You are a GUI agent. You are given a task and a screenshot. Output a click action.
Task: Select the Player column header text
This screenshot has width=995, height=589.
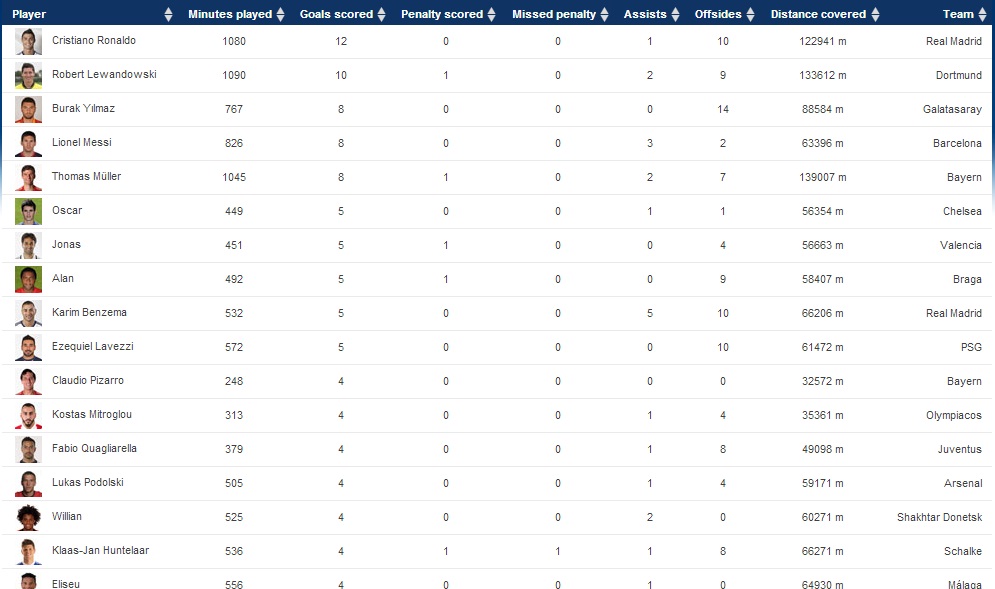coord(29,14)
